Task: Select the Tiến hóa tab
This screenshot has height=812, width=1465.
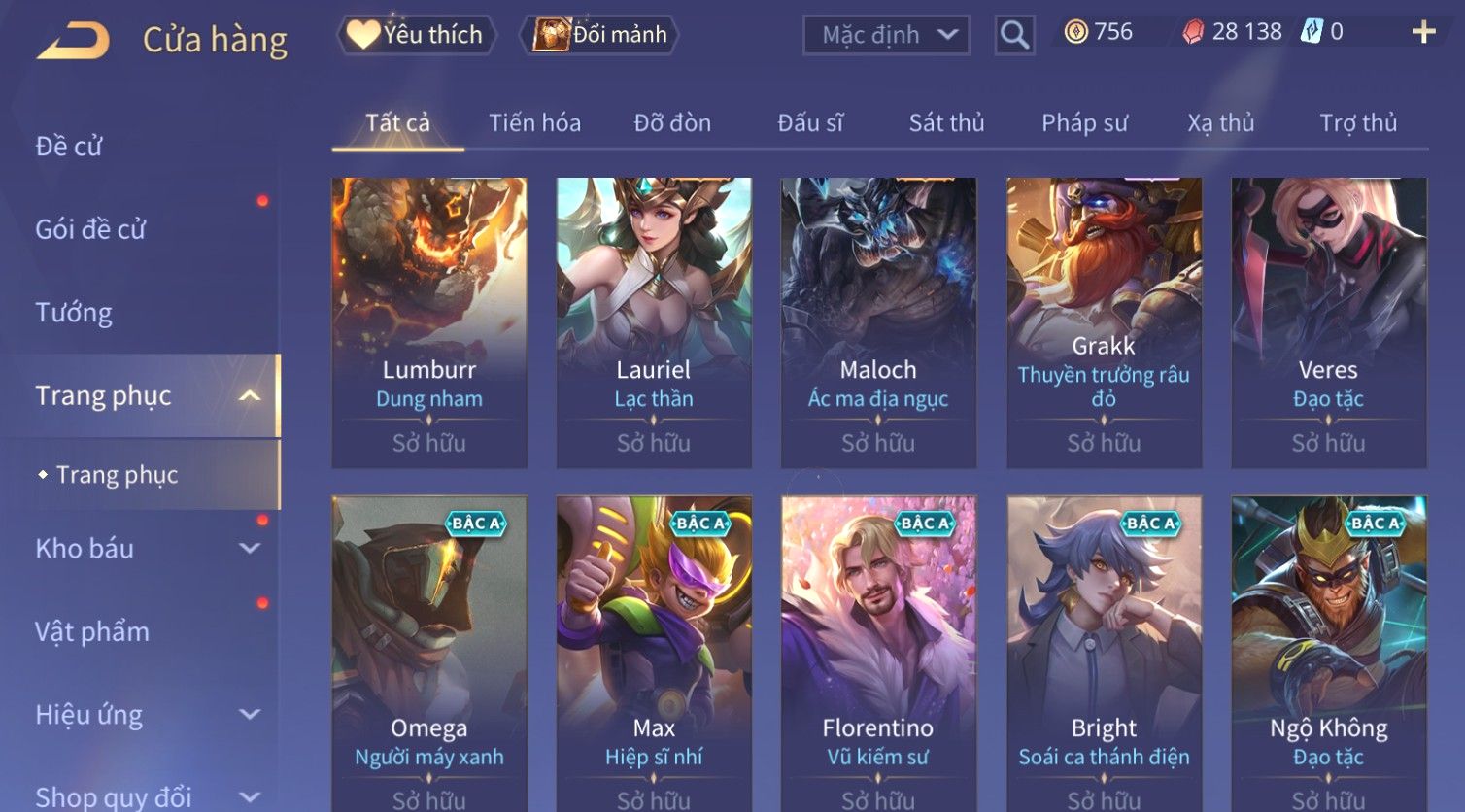Action: click(534, 123)
